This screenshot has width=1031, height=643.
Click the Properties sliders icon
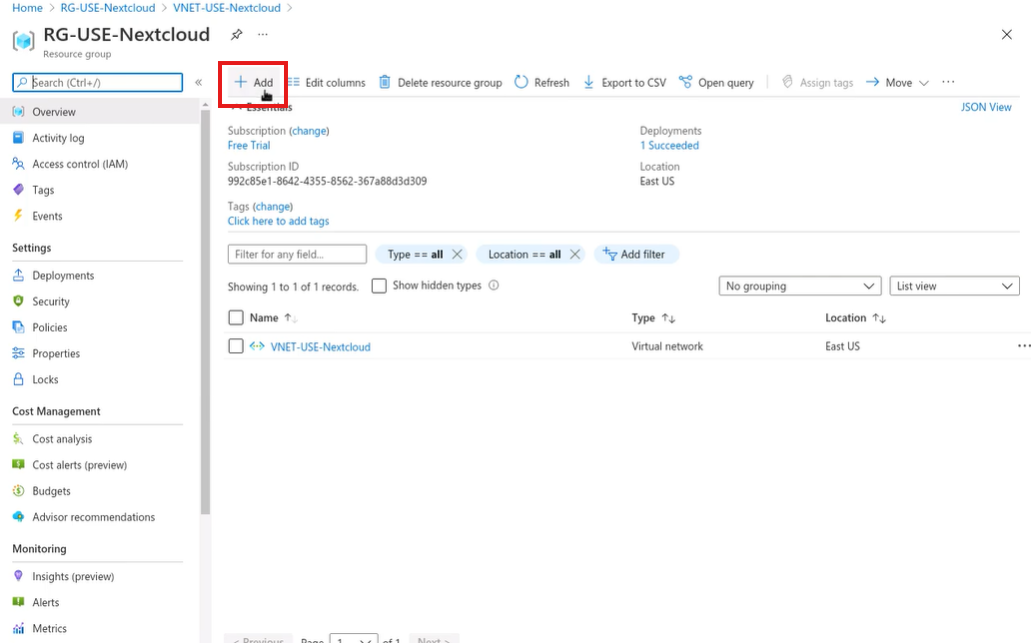pos(18,353)
